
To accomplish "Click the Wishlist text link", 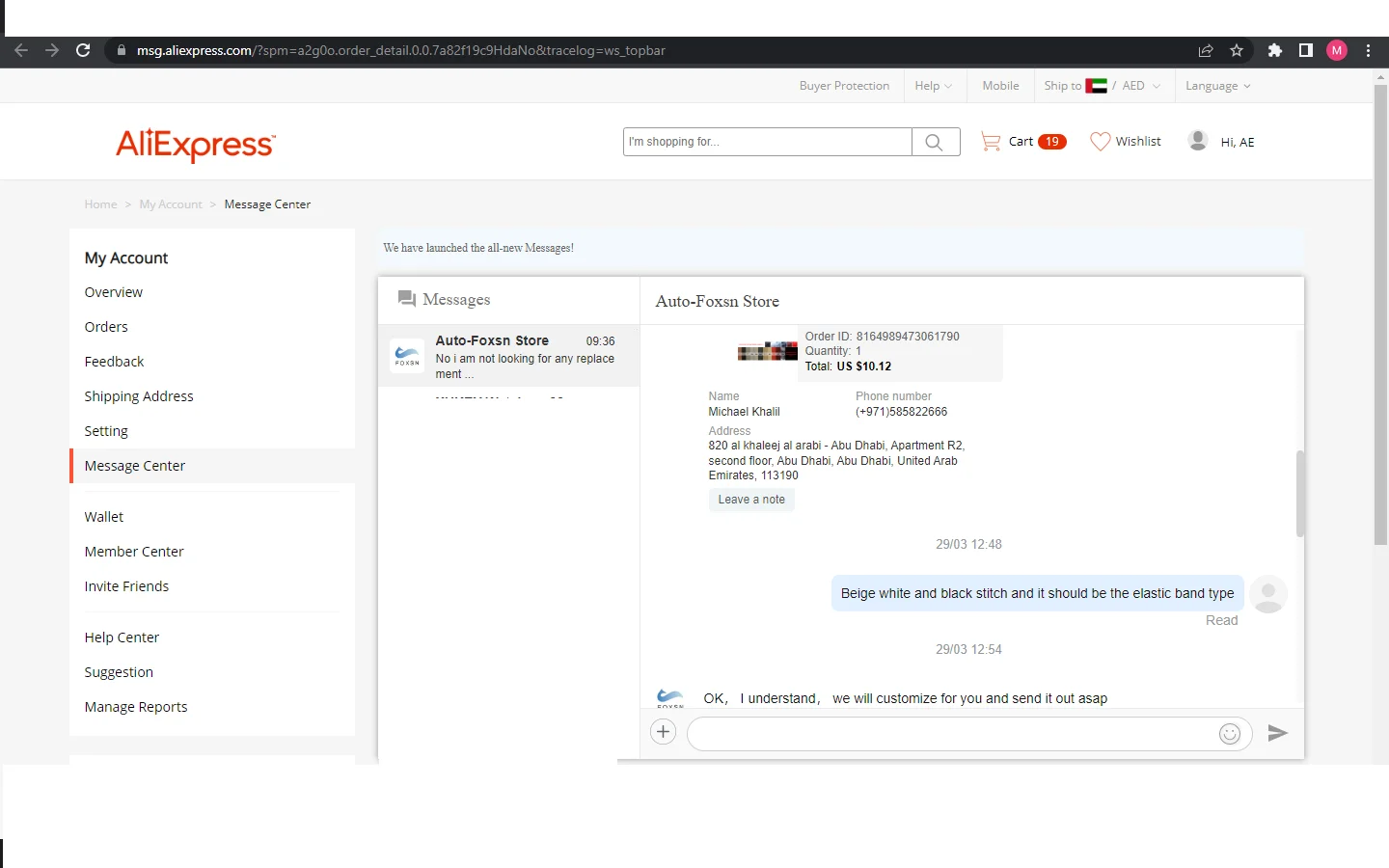I will pyautogui.click(x=1138, y=142).
